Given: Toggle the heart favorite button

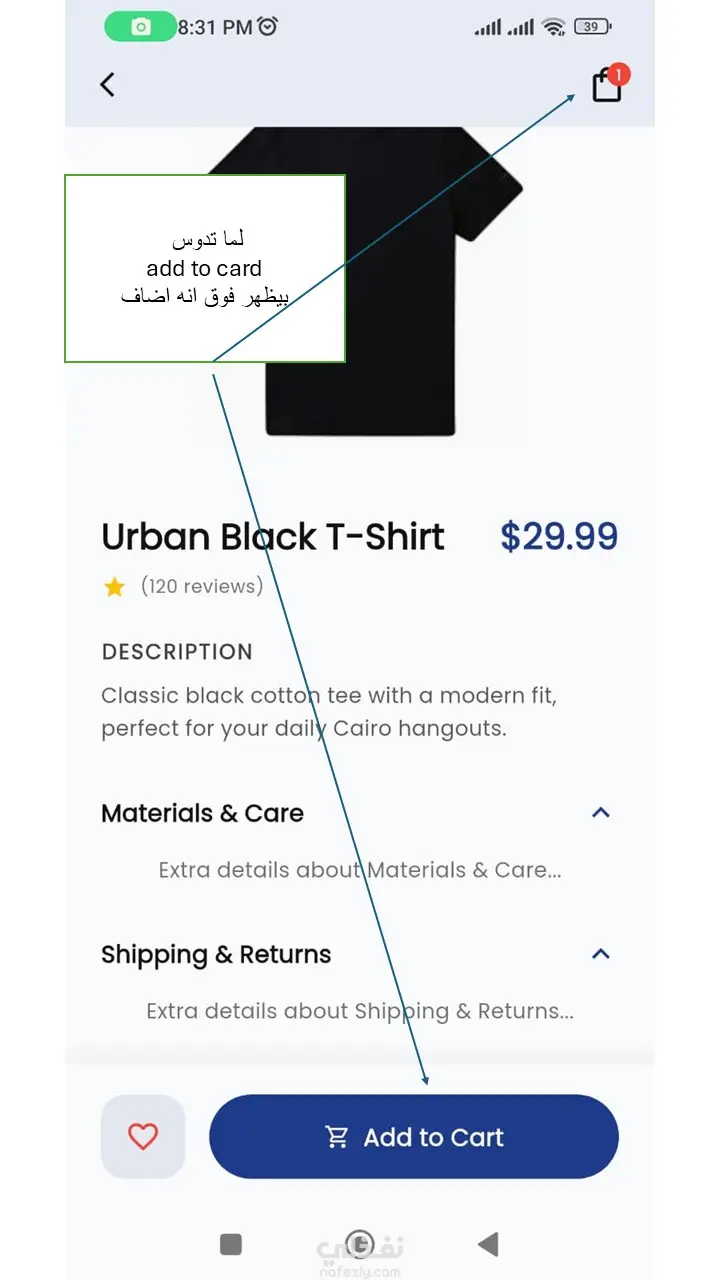Looking at the screenshot, I should coord(143,1136).
